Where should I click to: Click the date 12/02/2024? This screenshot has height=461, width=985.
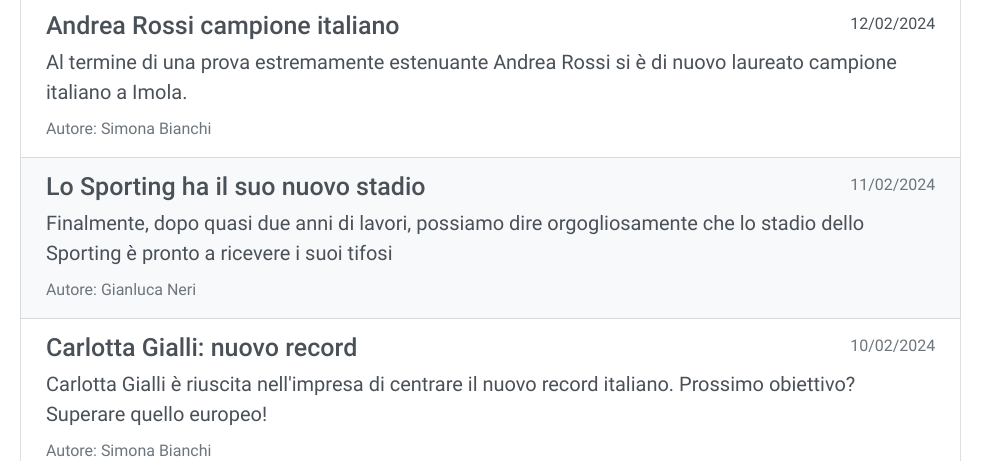click(892, 24)
